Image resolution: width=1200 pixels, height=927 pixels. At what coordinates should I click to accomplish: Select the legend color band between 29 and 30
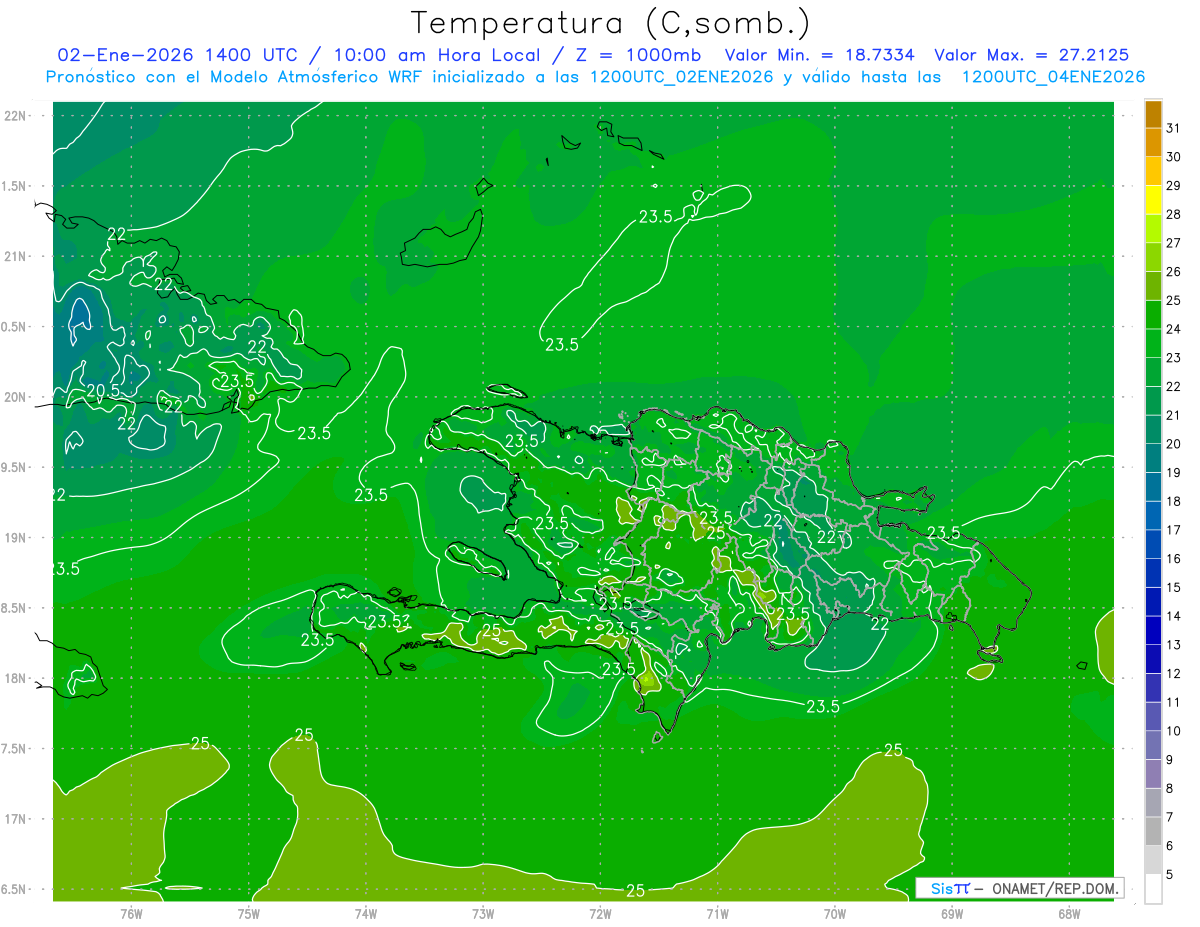1153,171
